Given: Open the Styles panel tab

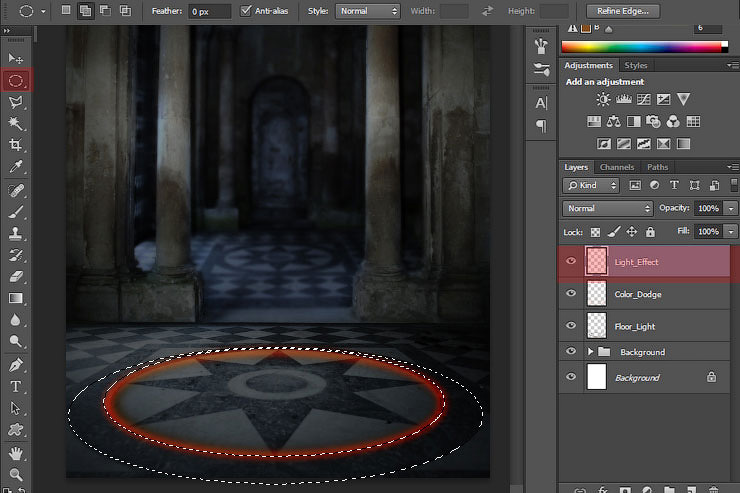Looking at the screenshot, I should pyautogui.click(x=635, y=65).
